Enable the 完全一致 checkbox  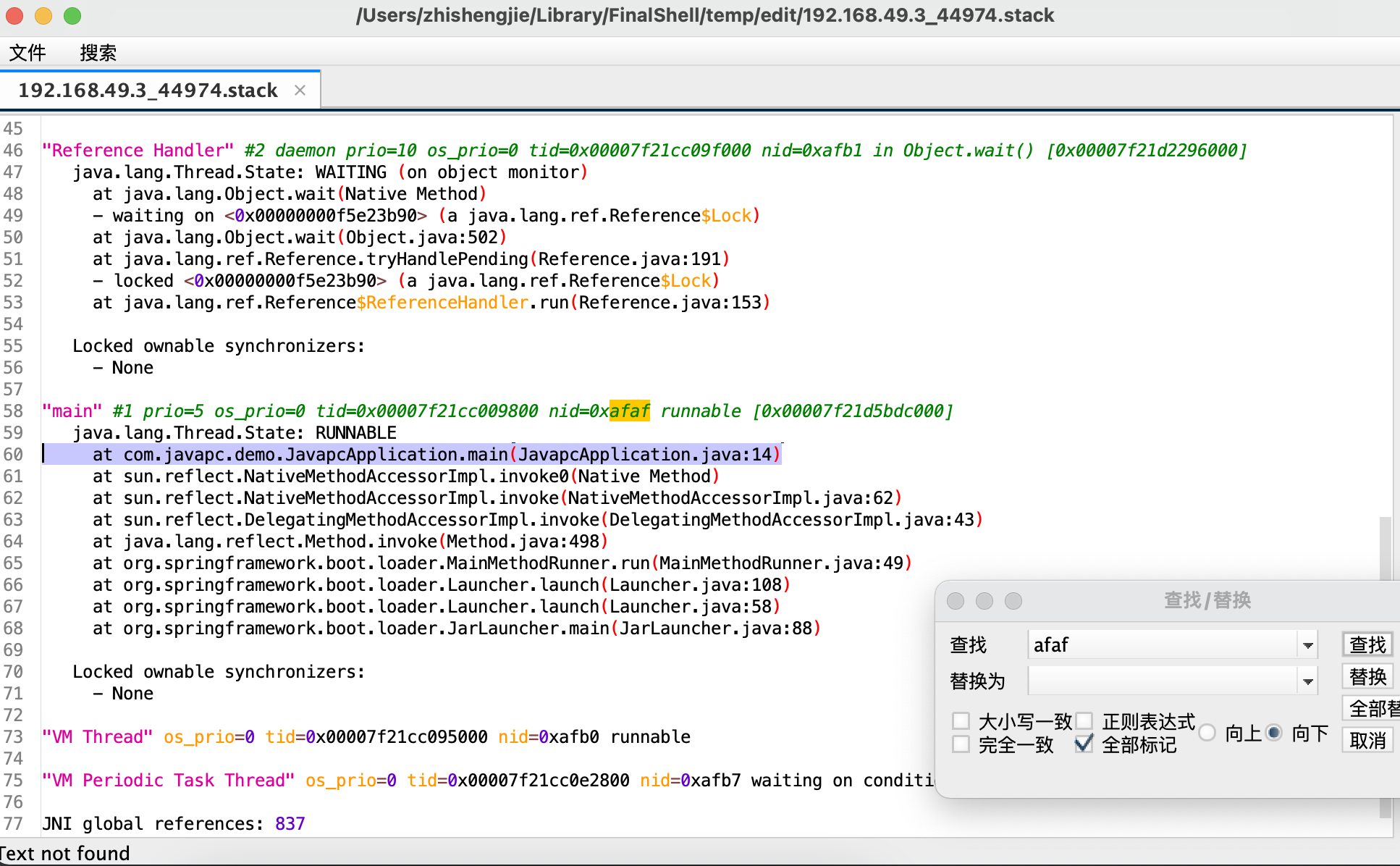tap(961, 744)
